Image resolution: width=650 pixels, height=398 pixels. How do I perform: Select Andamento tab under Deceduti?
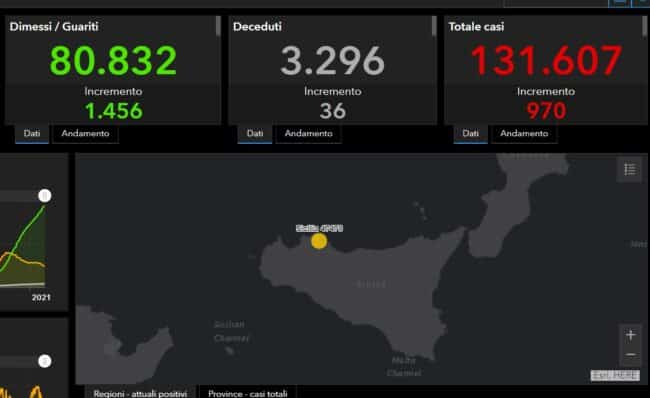308,133
